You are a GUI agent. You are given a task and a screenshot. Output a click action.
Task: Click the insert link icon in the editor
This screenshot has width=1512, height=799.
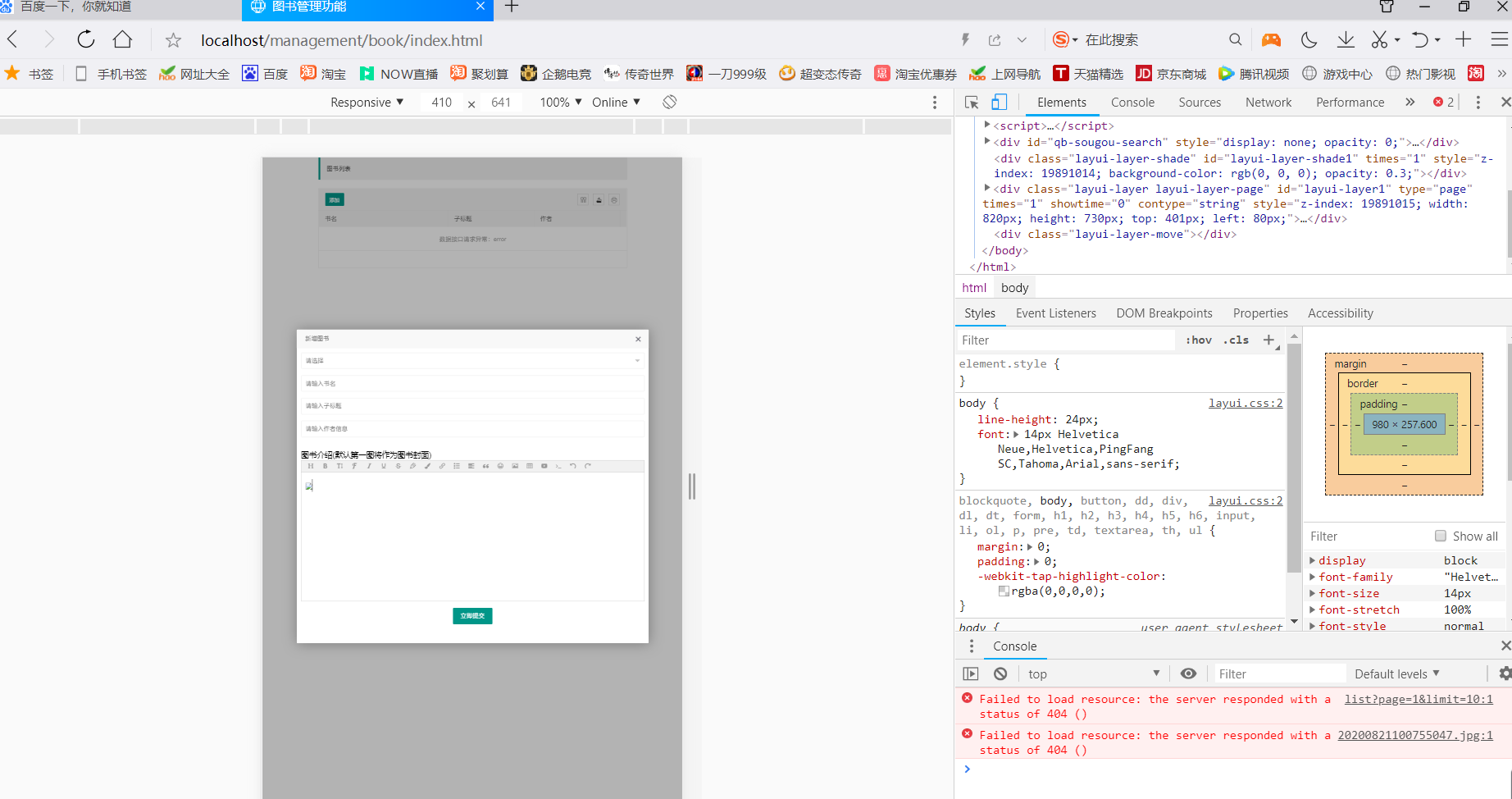pyautogui.click(x=442, y=466)
